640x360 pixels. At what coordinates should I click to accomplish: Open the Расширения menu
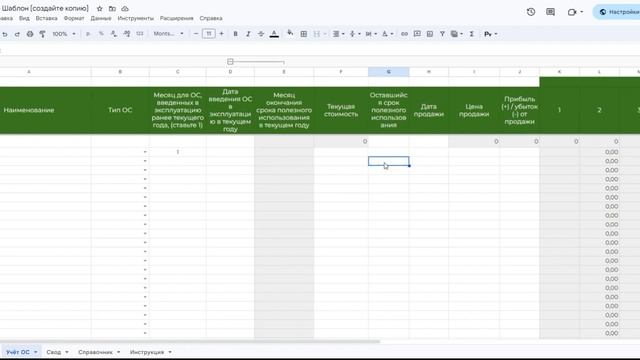[177, 18]
